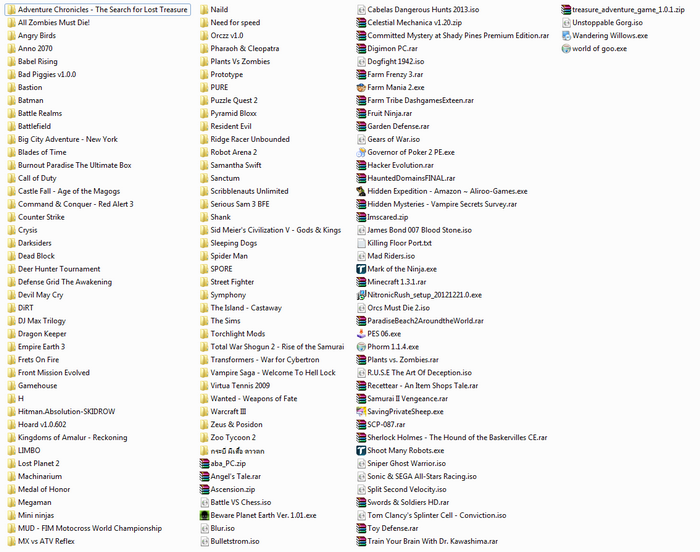
Task: Click the Digimon PC.rar archive icon
Action: pos(361,49)
